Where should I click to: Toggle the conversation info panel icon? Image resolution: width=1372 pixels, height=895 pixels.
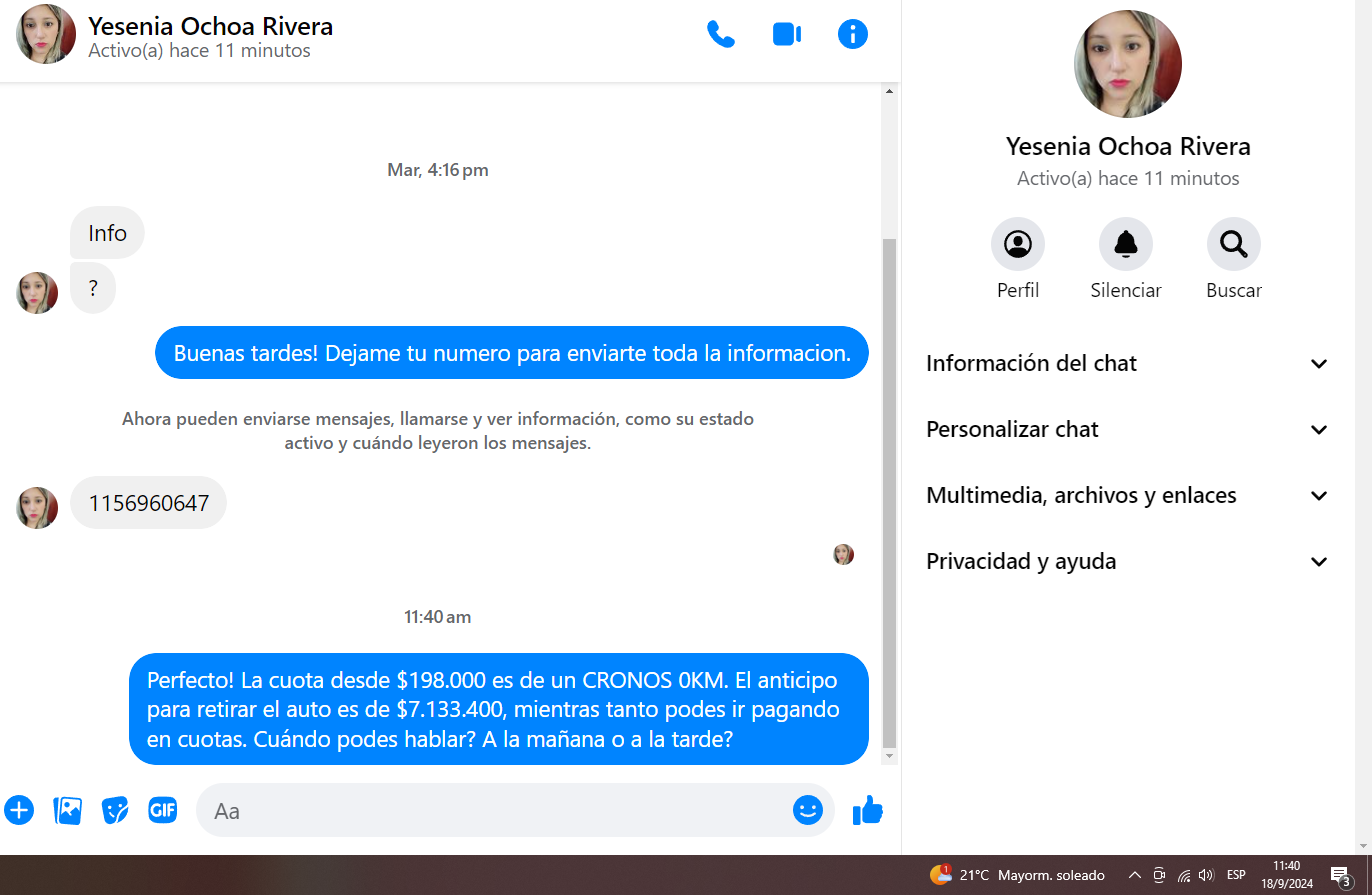tap(853, 34)
